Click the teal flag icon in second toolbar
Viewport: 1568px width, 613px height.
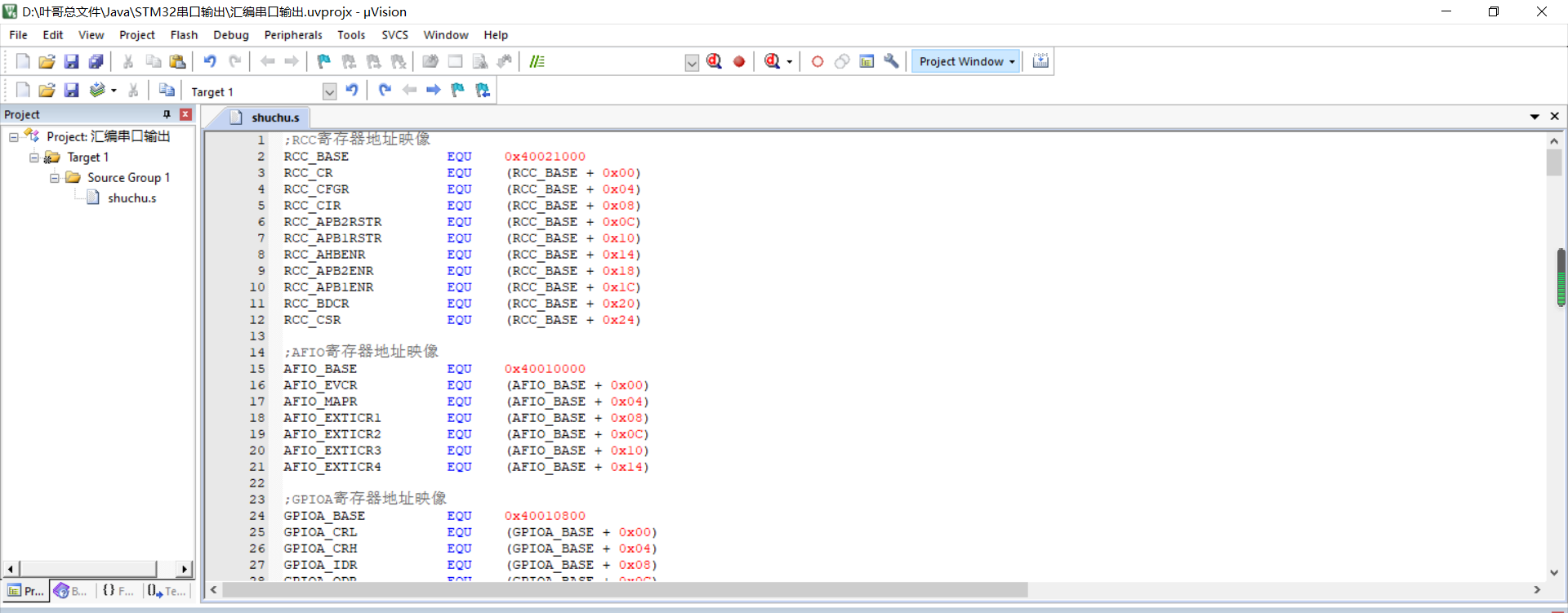click(x=457, y=90)
